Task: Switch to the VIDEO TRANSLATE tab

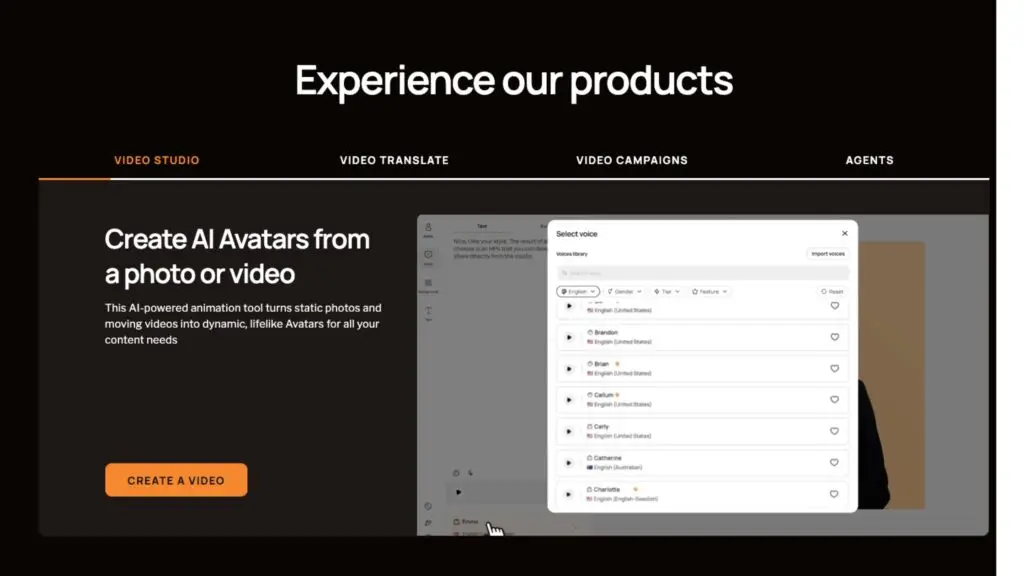Action: point(393,160)
